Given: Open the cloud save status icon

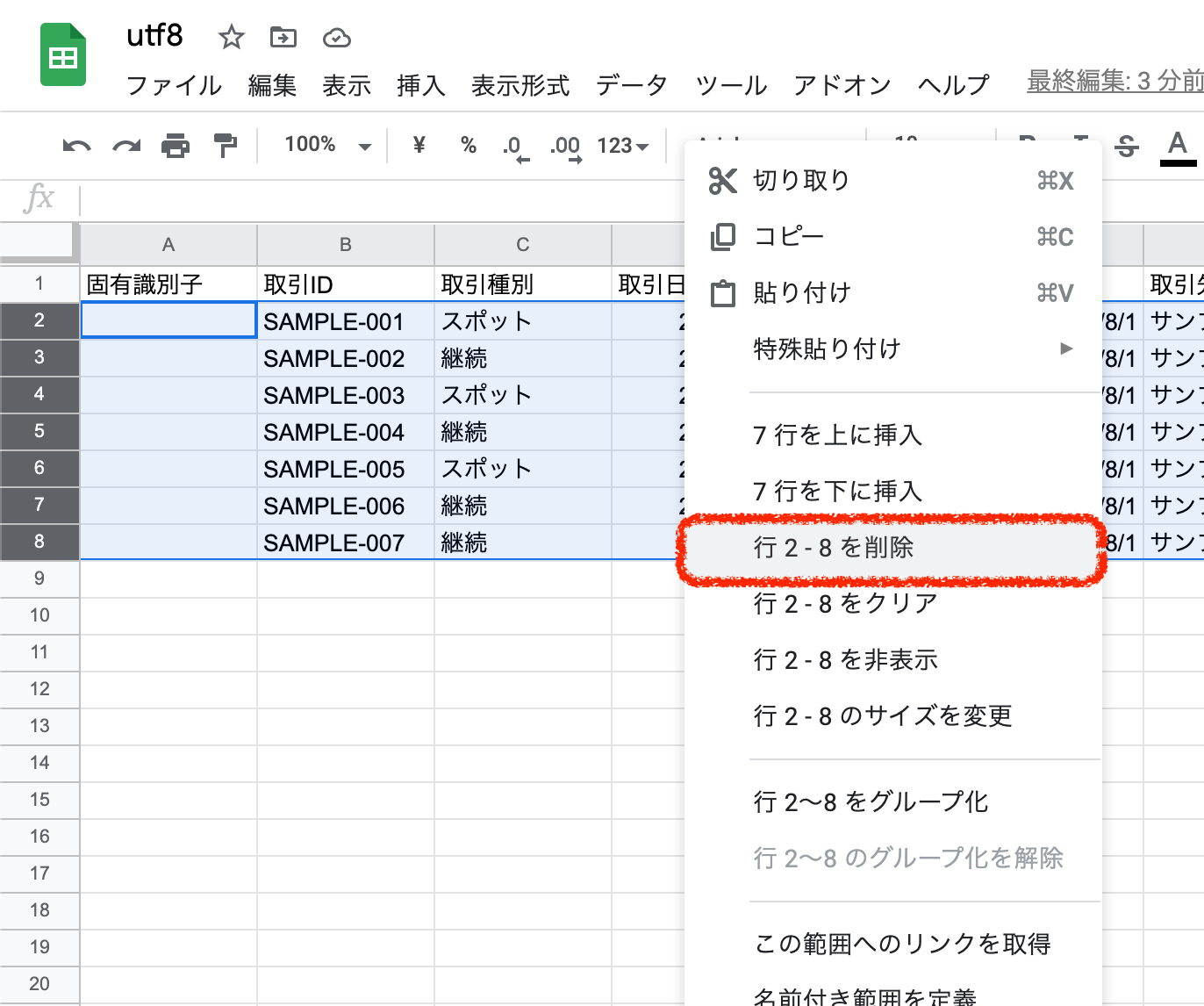Looking at the screenshot, I should point(337,38).
